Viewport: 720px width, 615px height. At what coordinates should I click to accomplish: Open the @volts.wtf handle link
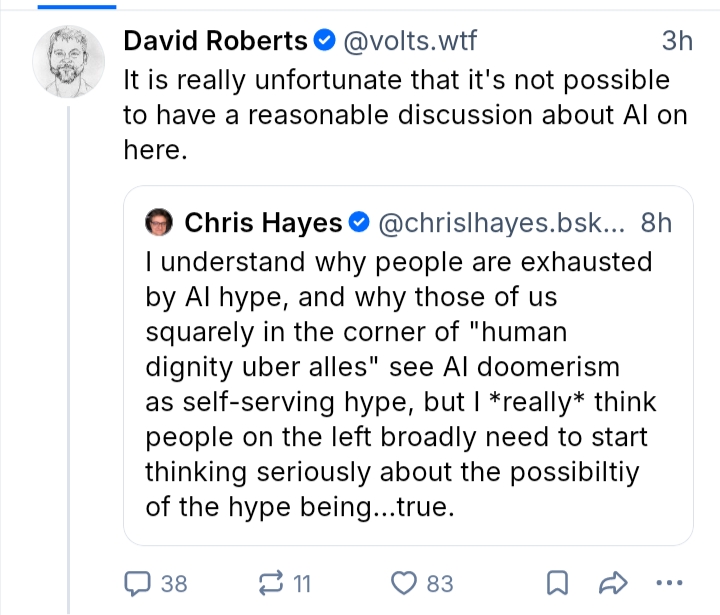(x=411, y=41)
